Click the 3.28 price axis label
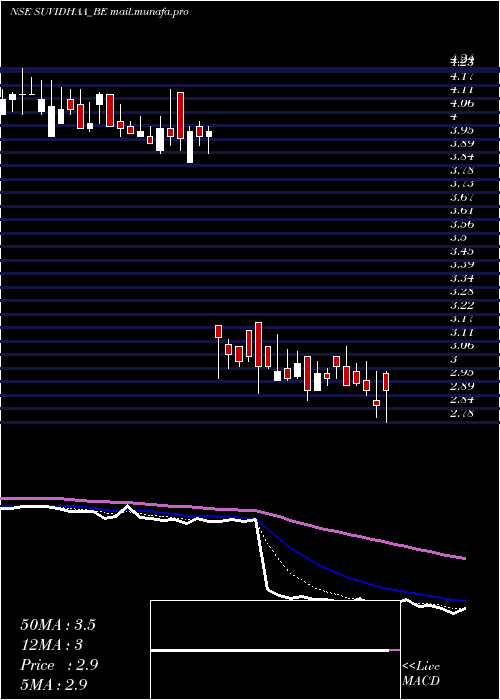The image size is (500, 700). click(x=462, y=292)
